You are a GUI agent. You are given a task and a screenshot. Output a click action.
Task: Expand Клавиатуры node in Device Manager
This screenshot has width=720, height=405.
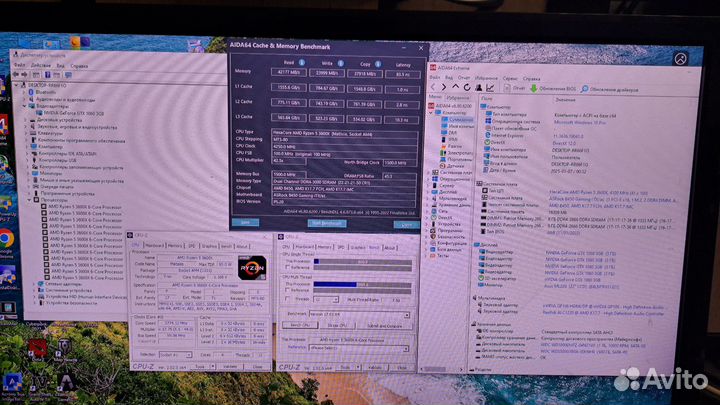(x=26, y=133)
